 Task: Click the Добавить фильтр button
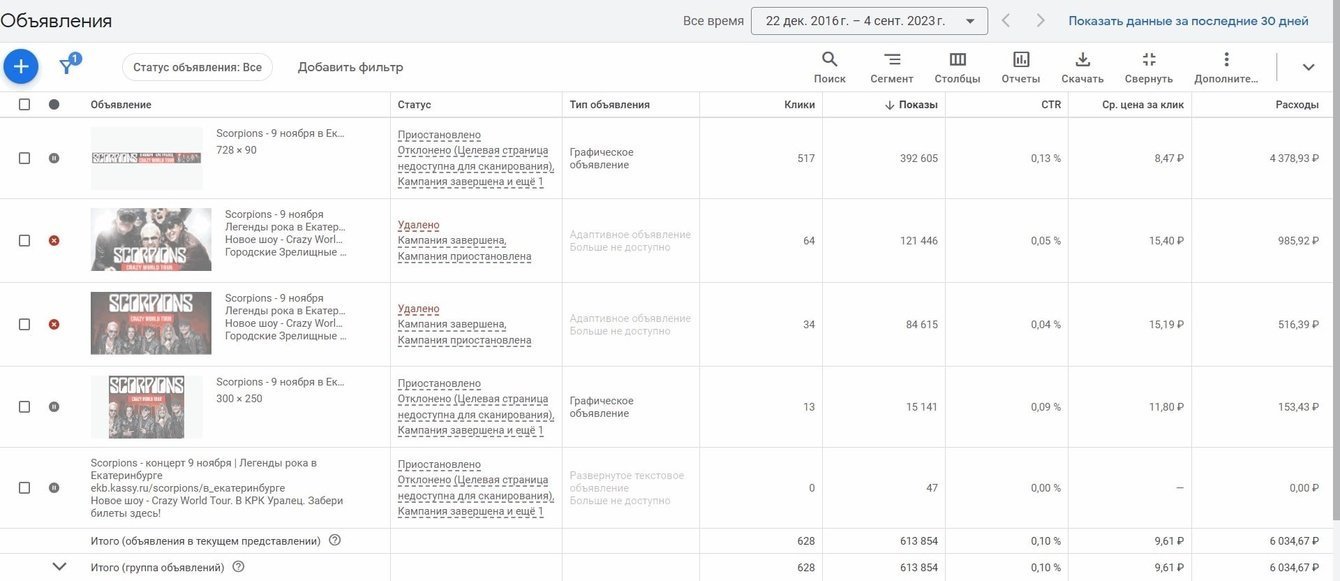tap(350, 67)
